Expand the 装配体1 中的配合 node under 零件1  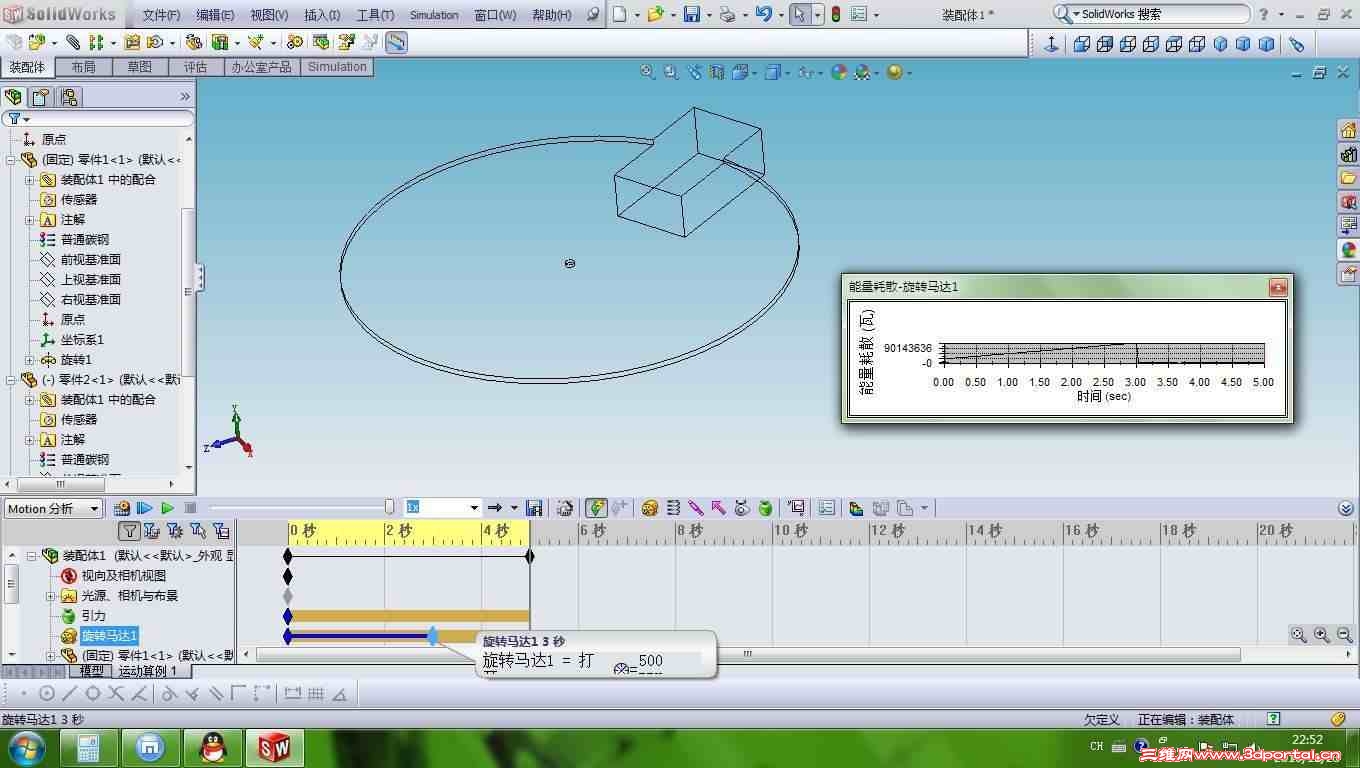click(30, 180)
